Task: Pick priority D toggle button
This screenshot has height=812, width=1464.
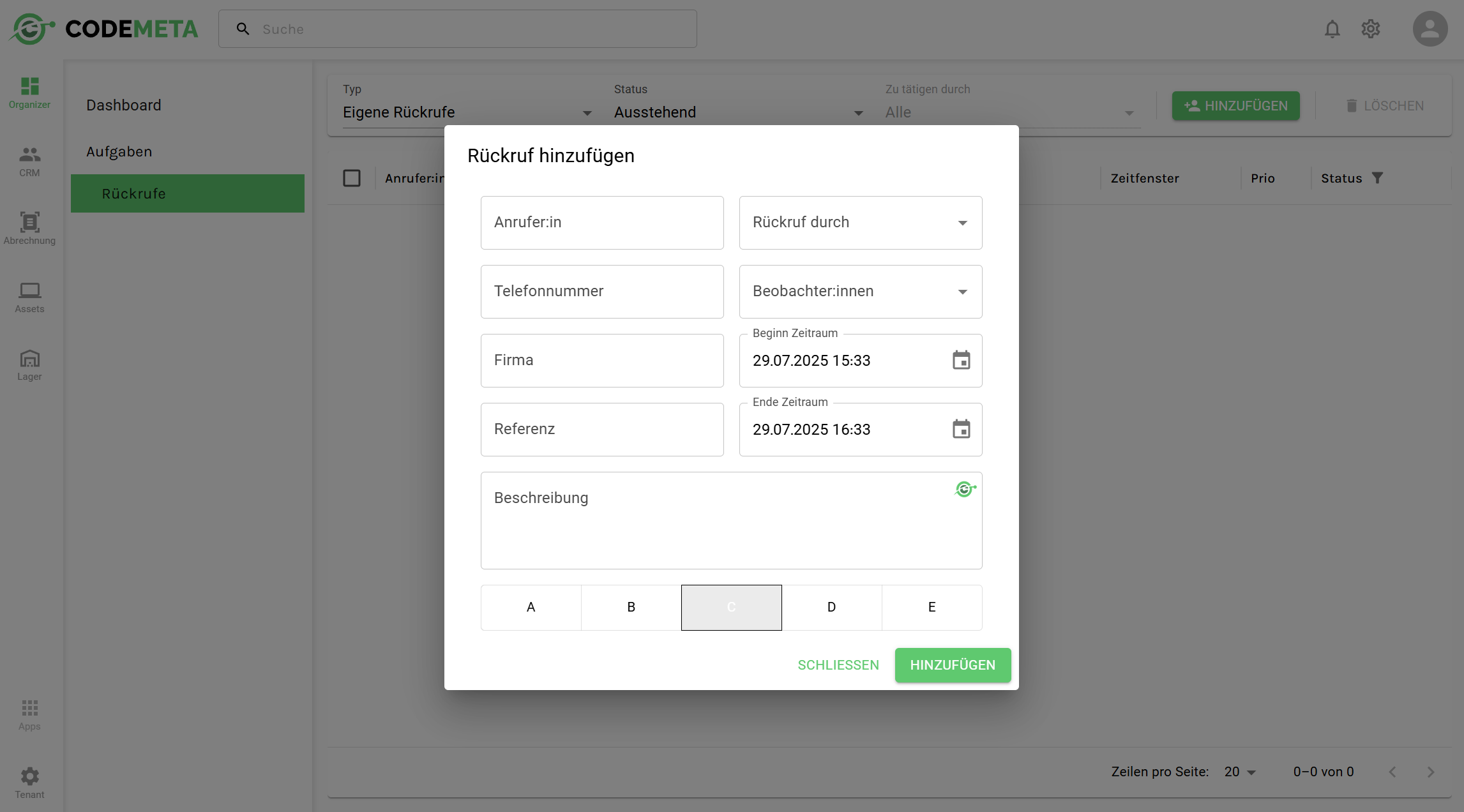Action: [x=831, y=607]
